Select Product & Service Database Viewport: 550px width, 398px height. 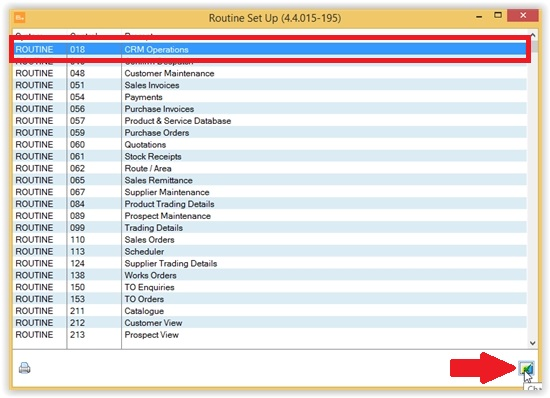(269, 121)
